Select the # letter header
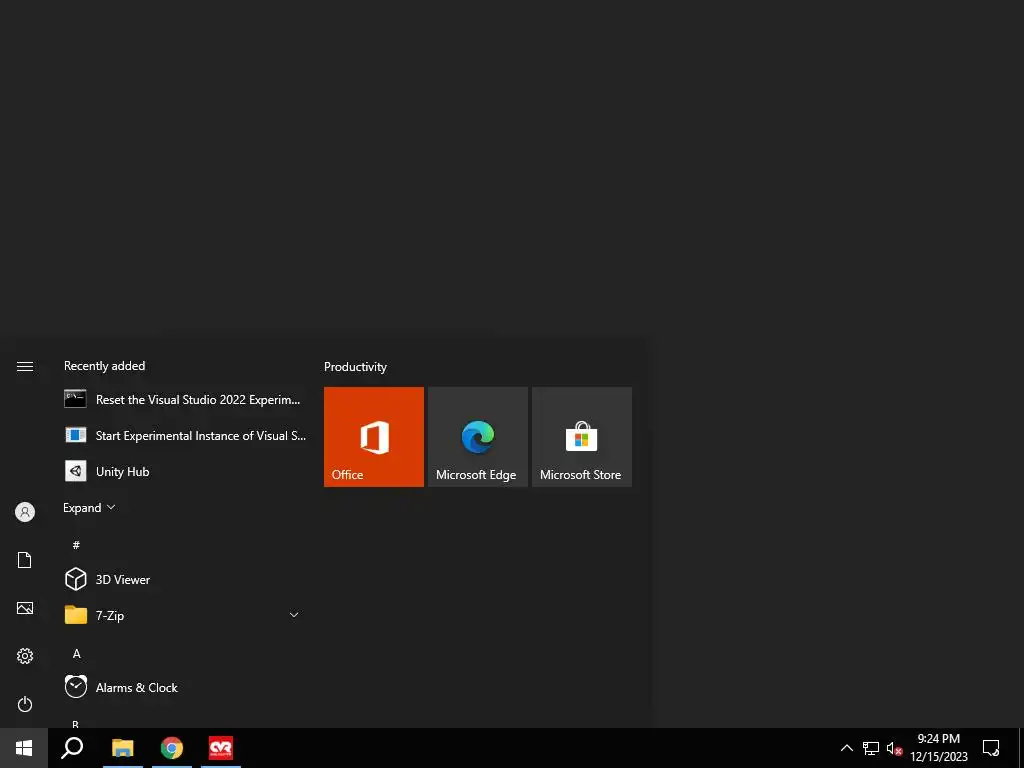Screen dimensions: 1024x768 click(76, 545)
